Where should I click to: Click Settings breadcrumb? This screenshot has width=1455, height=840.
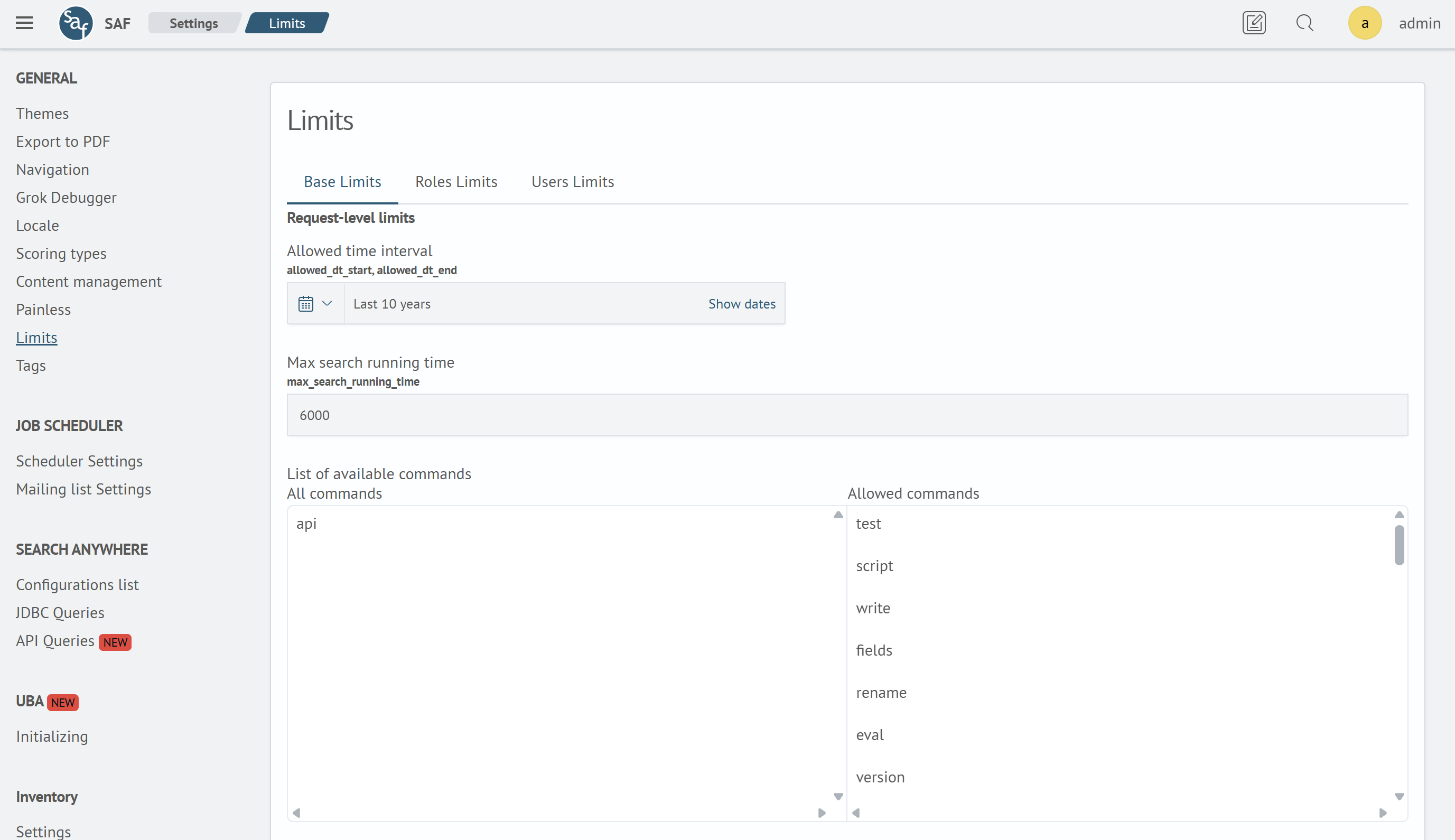click(x=193, y=23)
